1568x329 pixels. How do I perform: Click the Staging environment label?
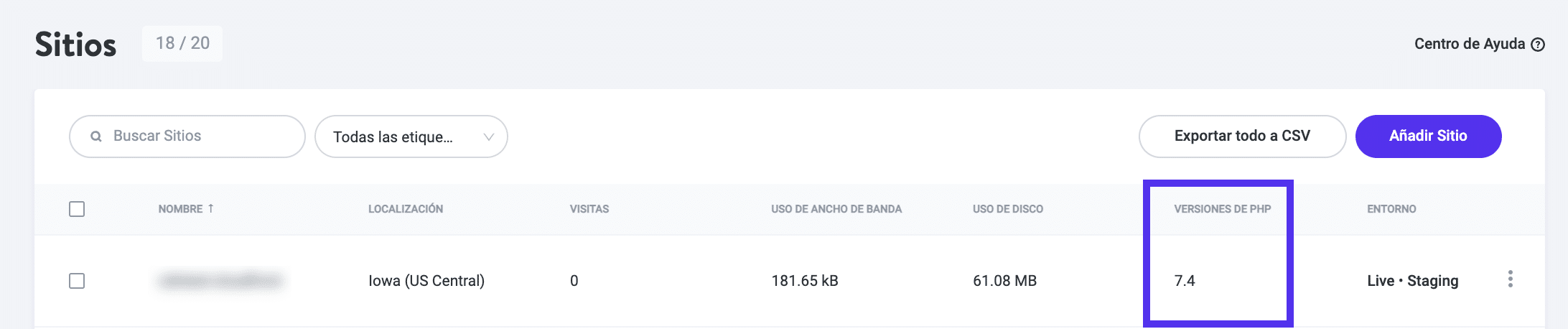[x=1432, y=281]
